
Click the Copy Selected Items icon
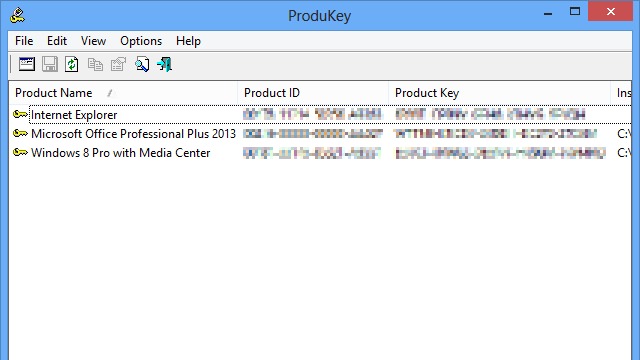pyautogui.click(x=95, y=64)
